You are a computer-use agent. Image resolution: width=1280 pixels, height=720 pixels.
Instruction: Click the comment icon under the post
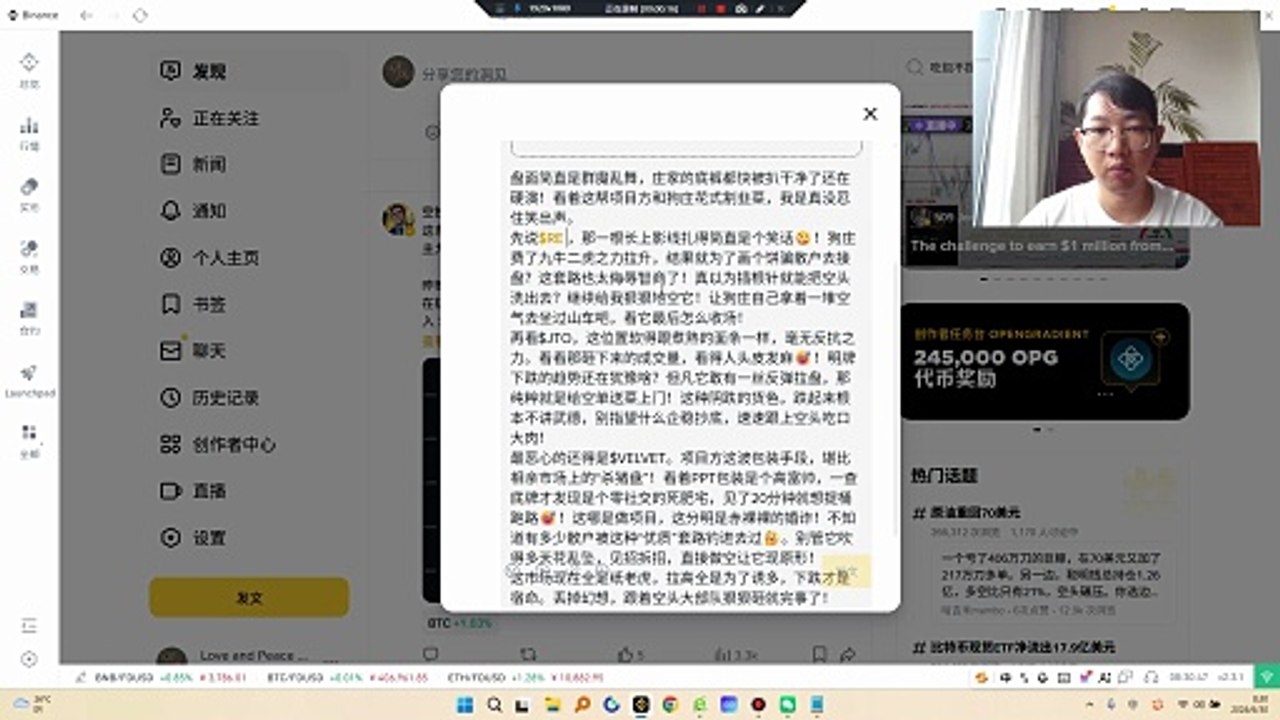(x=430, y=655)
